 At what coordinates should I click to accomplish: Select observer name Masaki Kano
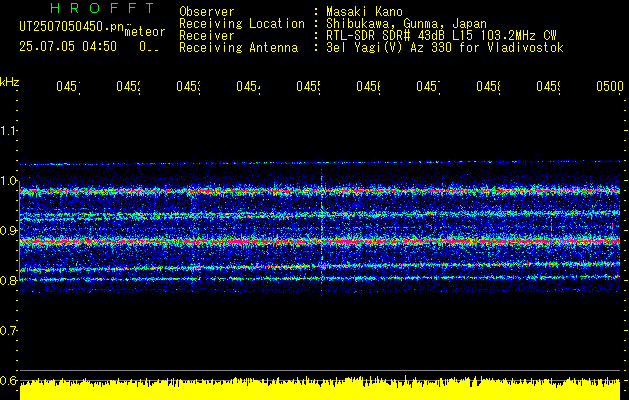(x=364, y=12)
